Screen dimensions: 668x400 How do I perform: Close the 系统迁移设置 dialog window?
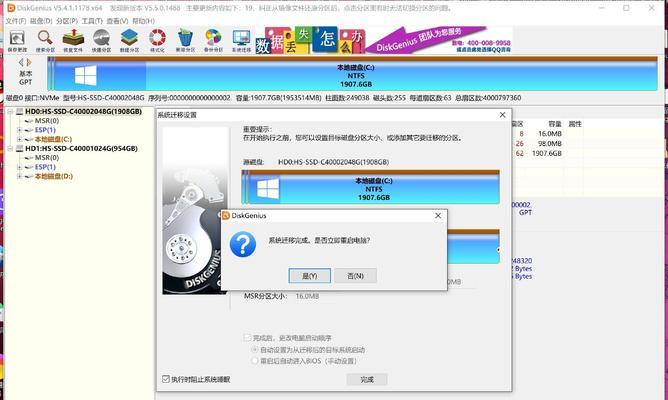(503, 115)
